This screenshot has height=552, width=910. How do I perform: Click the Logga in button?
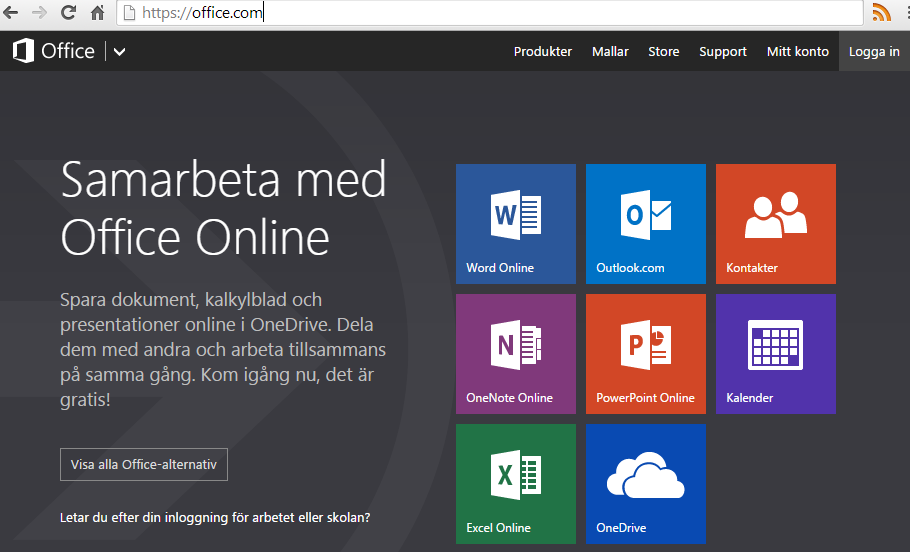[874, 52]
